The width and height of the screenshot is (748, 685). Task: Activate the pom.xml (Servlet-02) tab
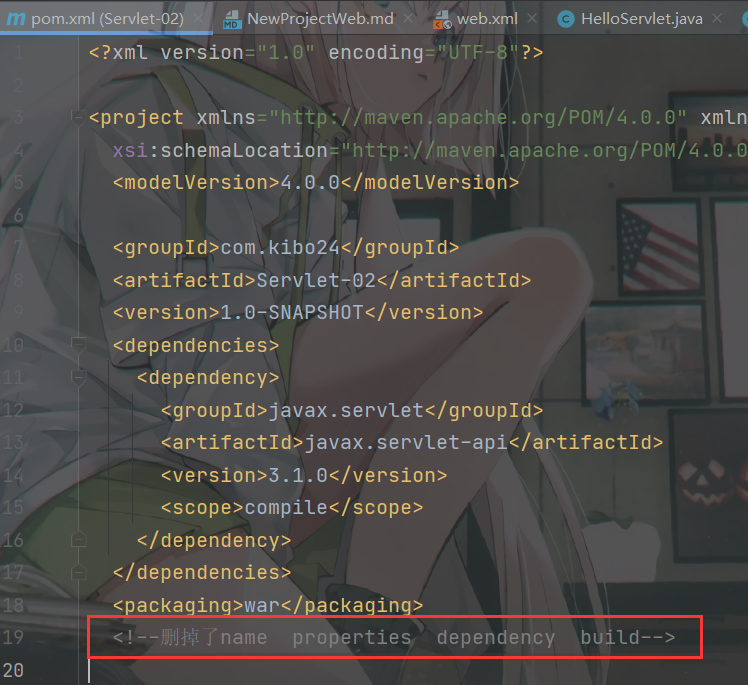coord(107,19)
